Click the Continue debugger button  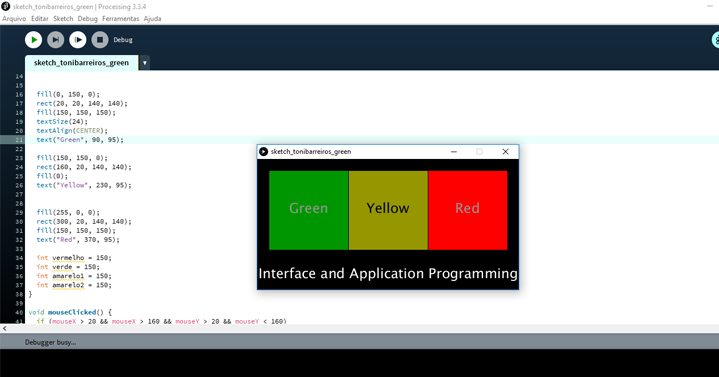point(77,40)
